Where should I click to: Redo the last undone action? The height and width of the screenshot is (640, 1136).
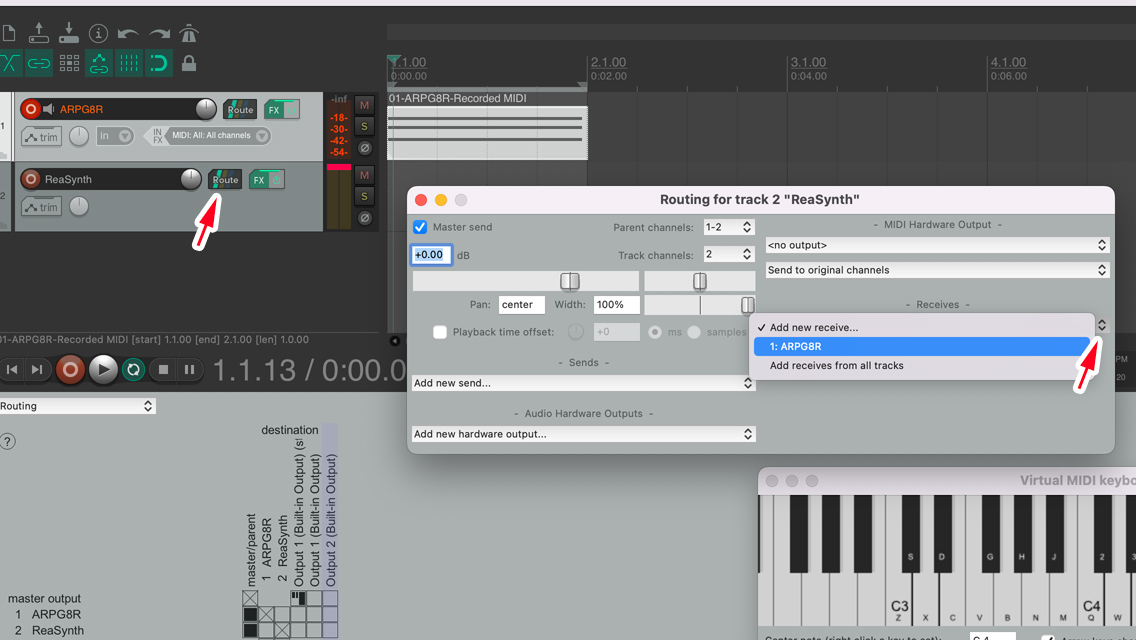pos(159,33)
